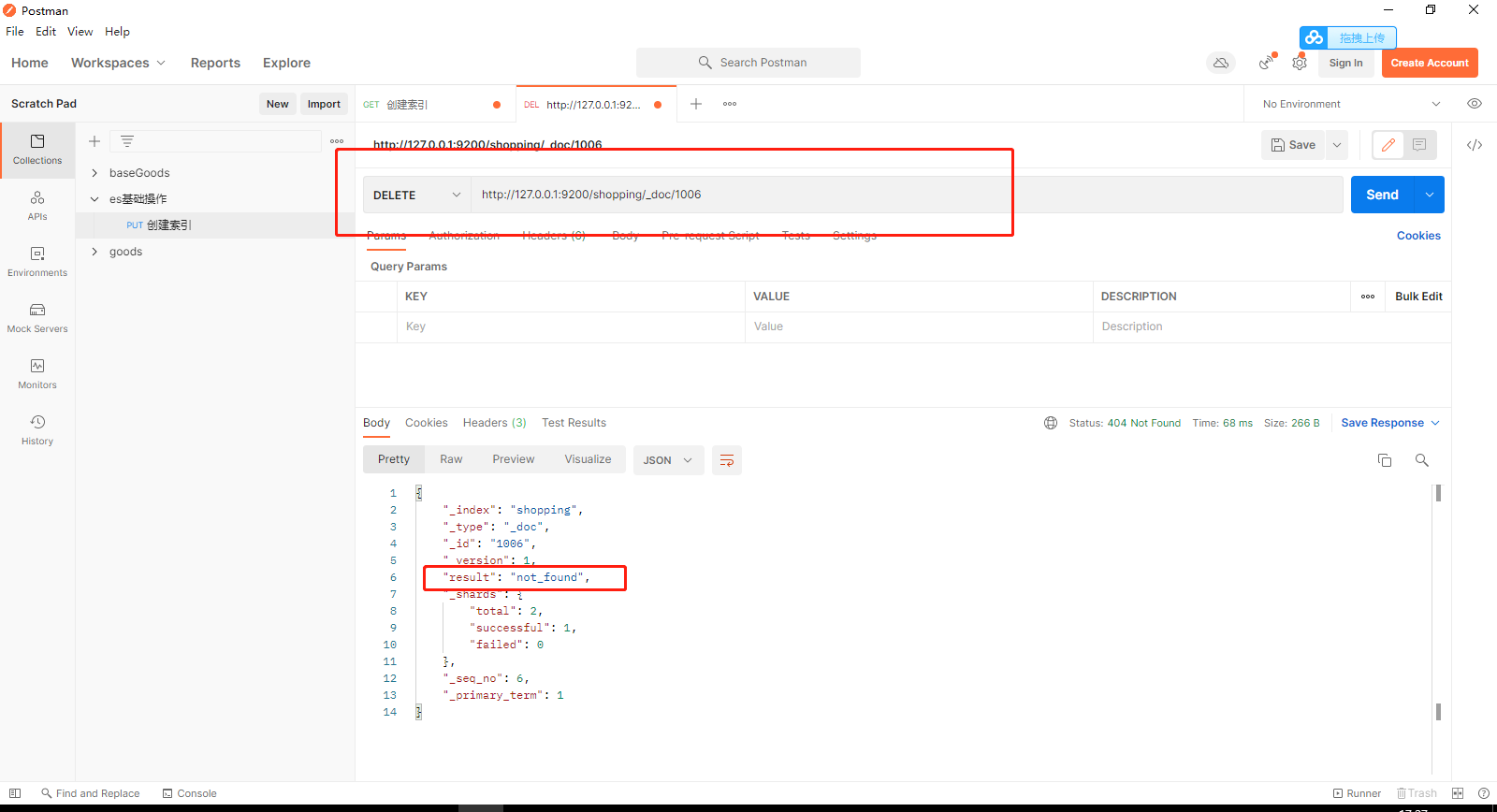Image resolution: width=1497 pixels, height=812 pixels.
Task: Open the Environments sidebar panel
Action: coord(37,262)
